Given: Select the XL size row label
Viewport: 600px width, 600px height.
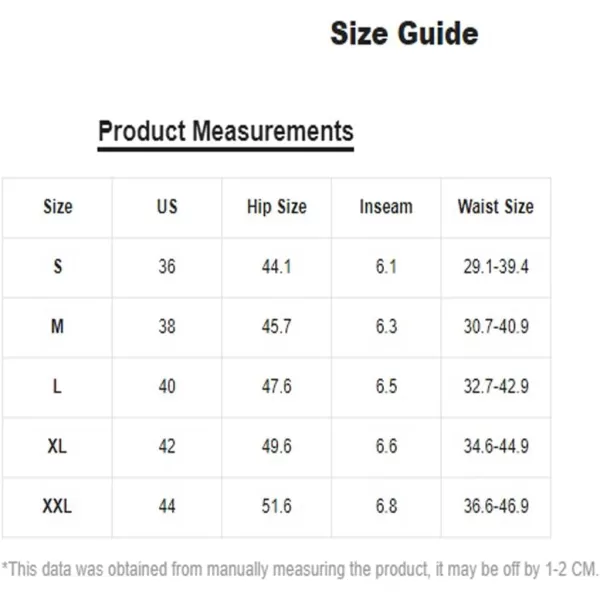Looking at the screenshot, I should 57,446.
